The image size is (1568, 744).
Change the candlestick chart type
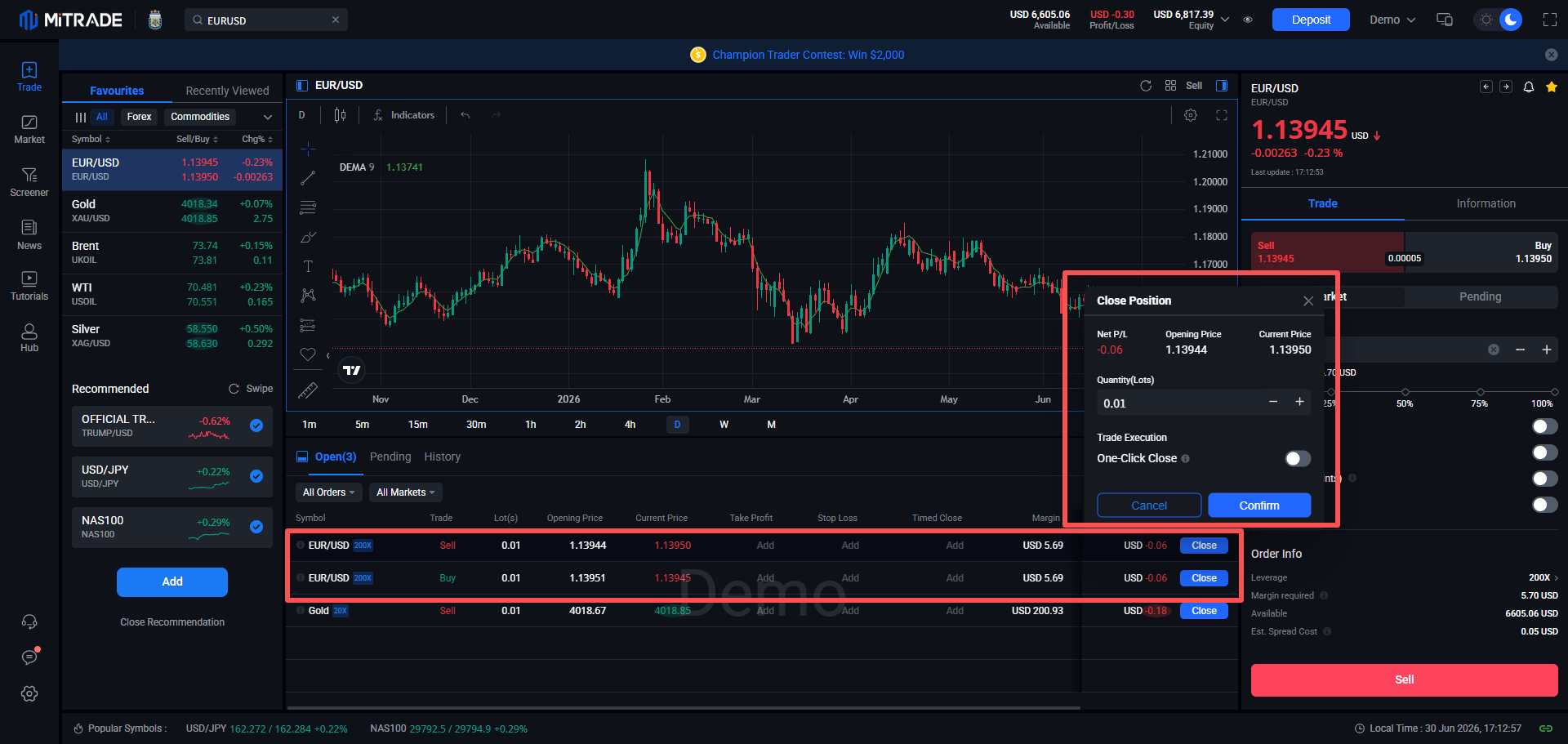340,115
